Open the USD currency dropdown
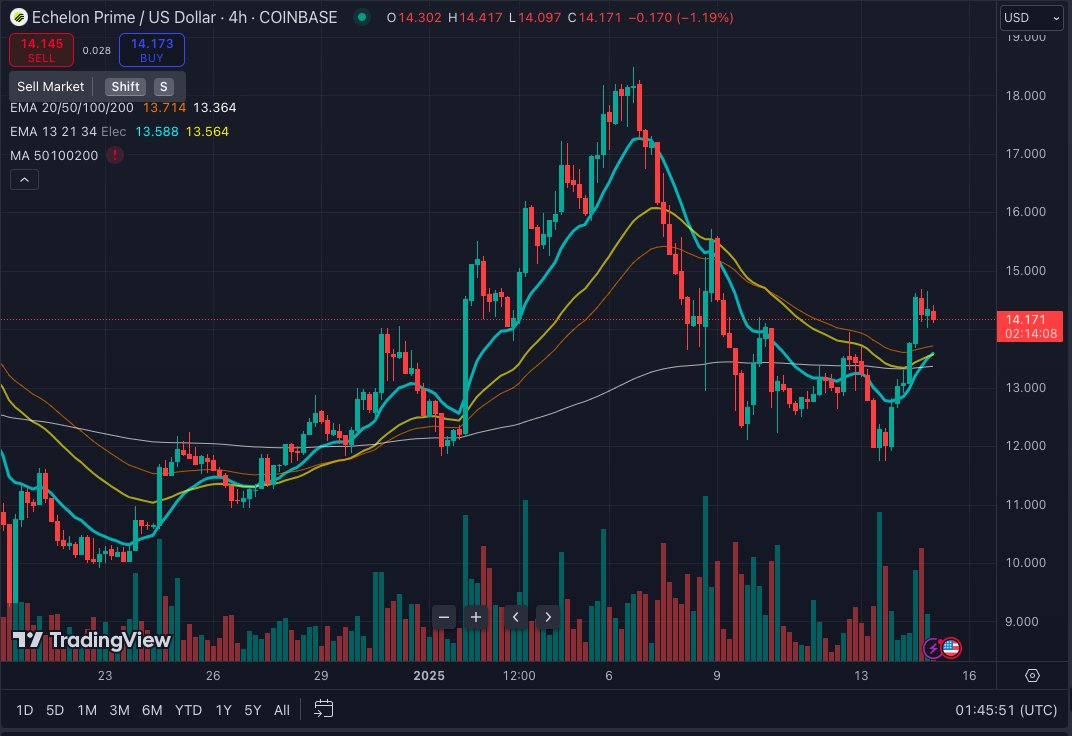 (x=1032, y=18)
